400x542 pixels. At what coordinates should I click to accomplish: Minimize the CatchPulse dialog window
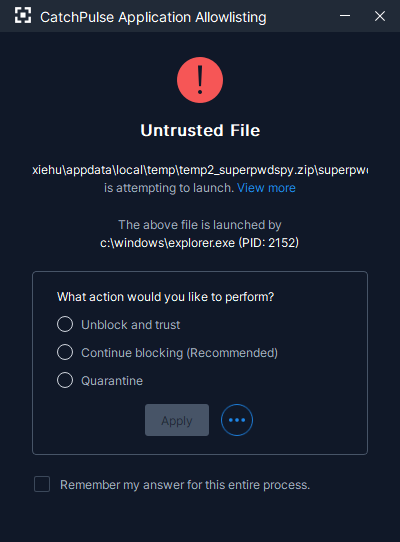coord(345,16)
